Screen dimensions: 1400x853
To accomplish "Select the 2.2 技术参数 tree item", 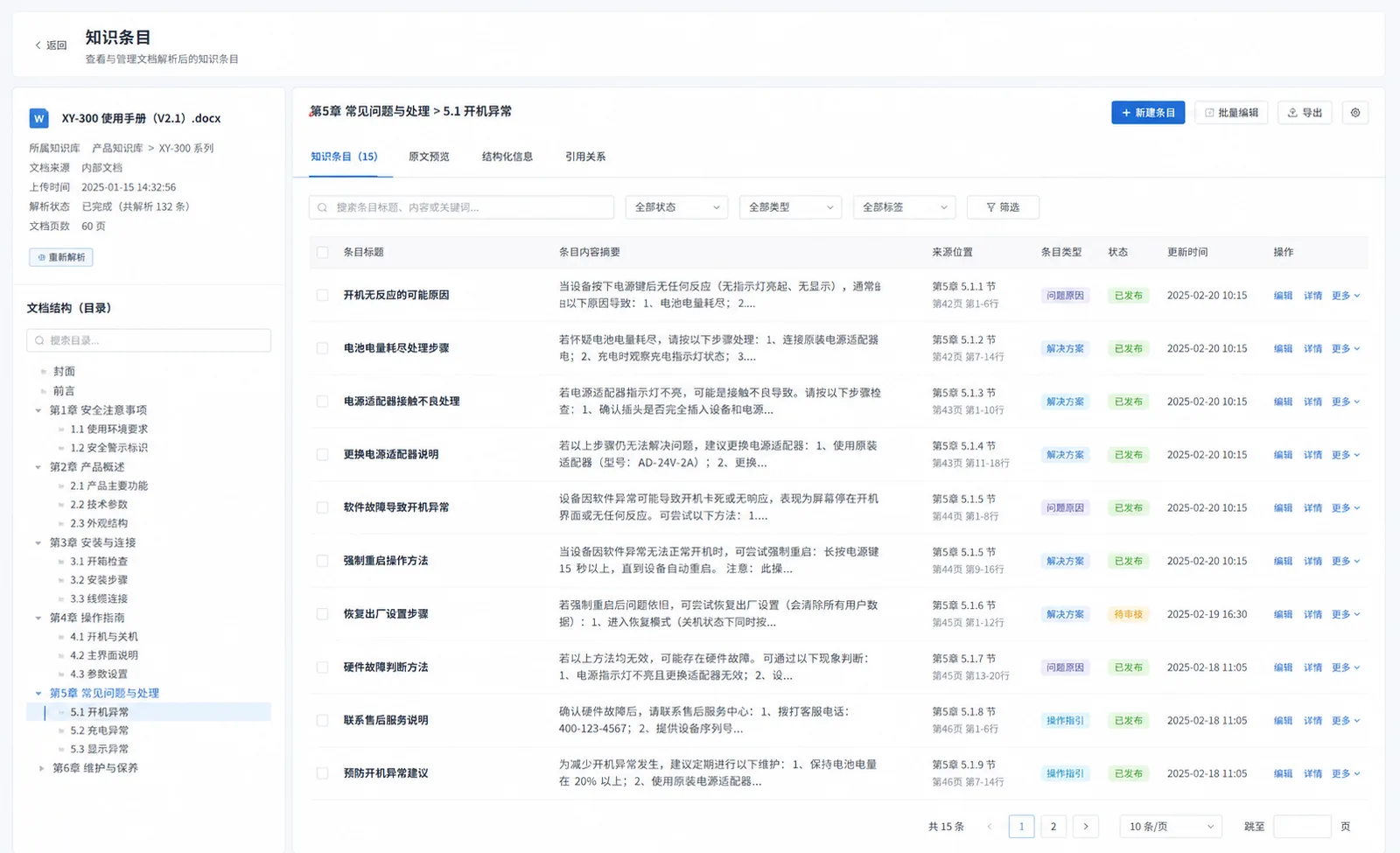I will pos(99,505).
